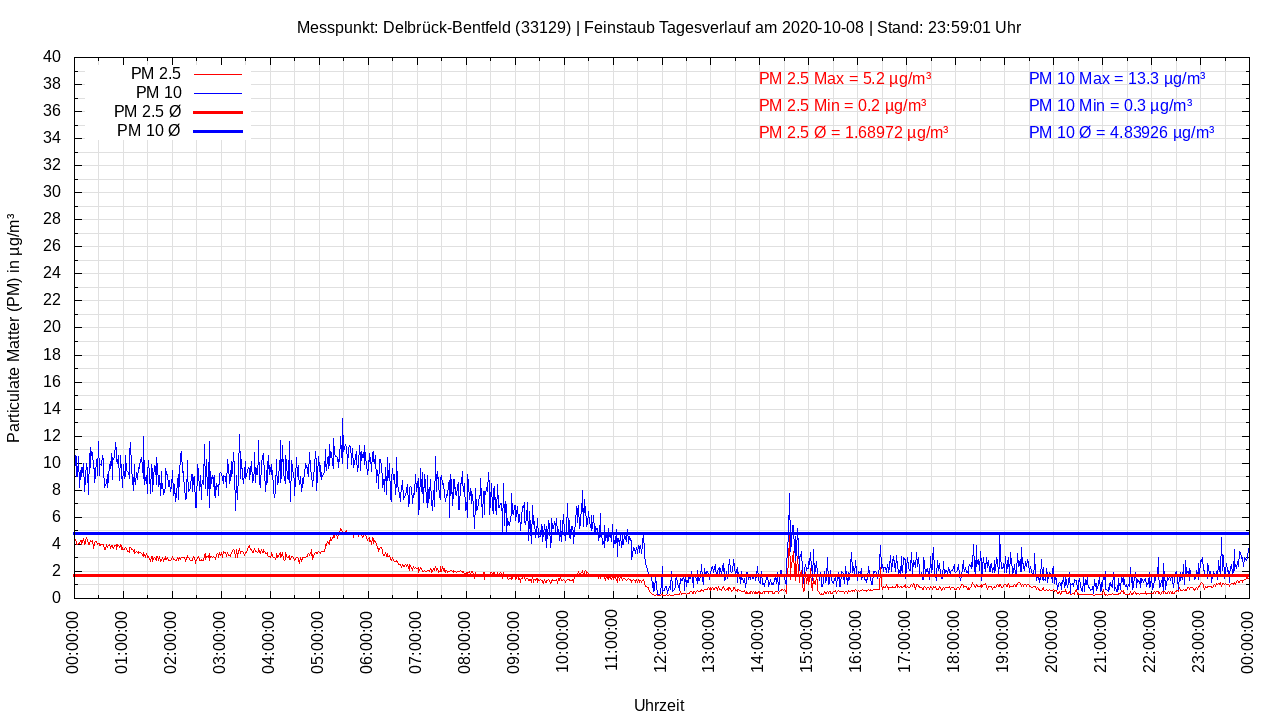This screenshot has height=720, width=1280.
Task: Click the PM 10 Min = 0.3 µg/m³ label
Action: pos(1110,105)
